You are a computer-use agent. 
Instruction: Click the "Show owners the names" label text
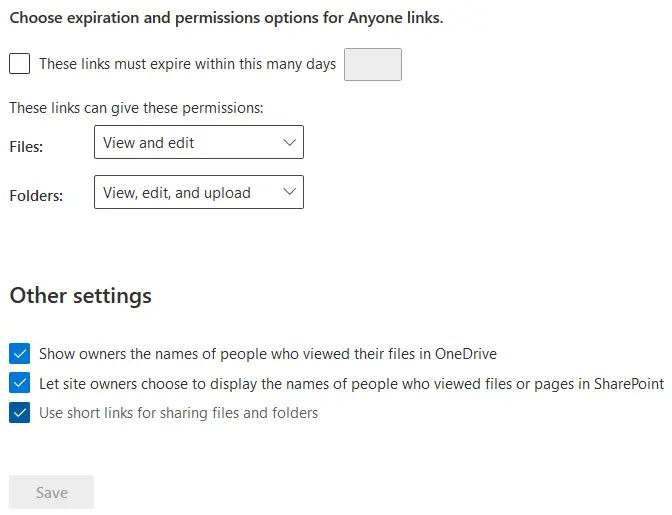click(x=267, y=354)
